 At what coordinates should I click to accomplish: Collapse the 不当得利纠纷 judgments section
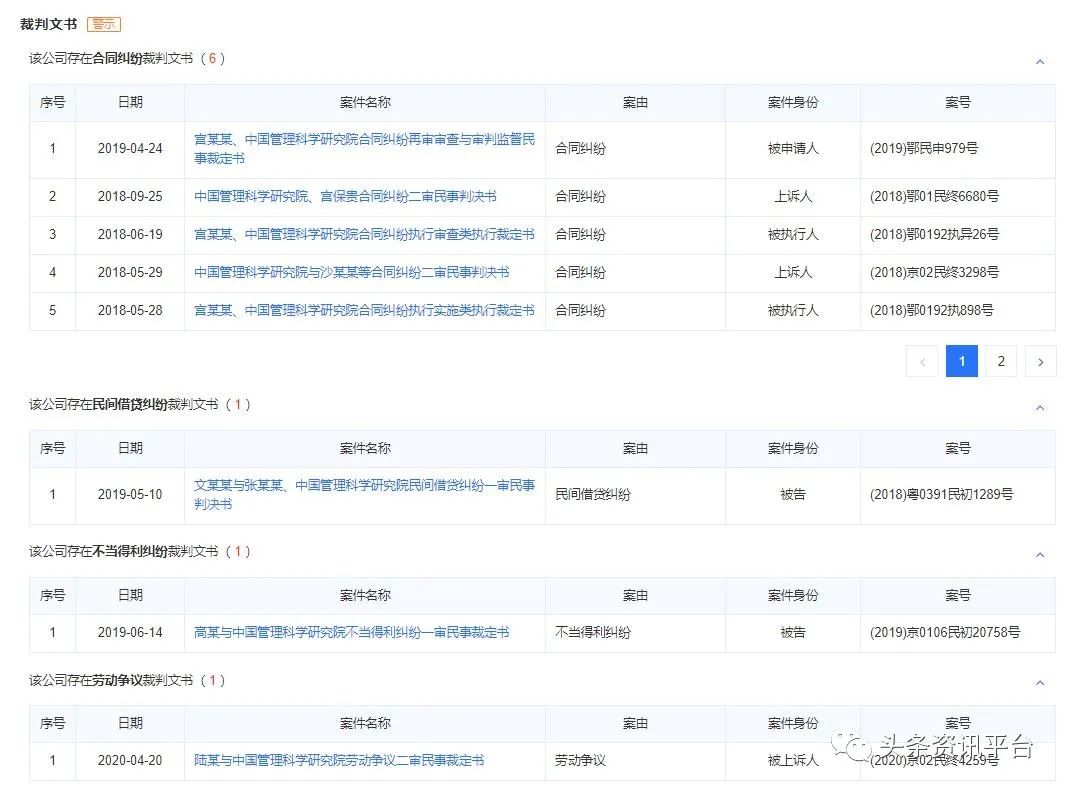point(1039,555)
